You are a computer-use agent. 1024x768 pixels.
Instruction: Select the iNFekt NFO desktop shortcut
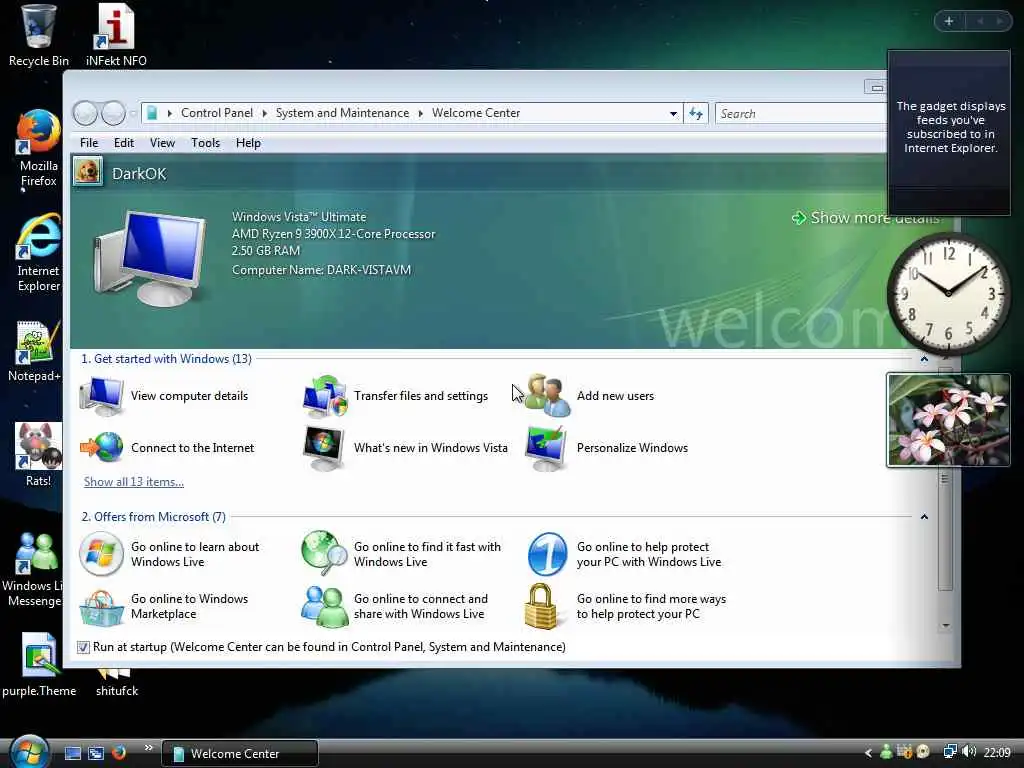[x=116, y=36]
